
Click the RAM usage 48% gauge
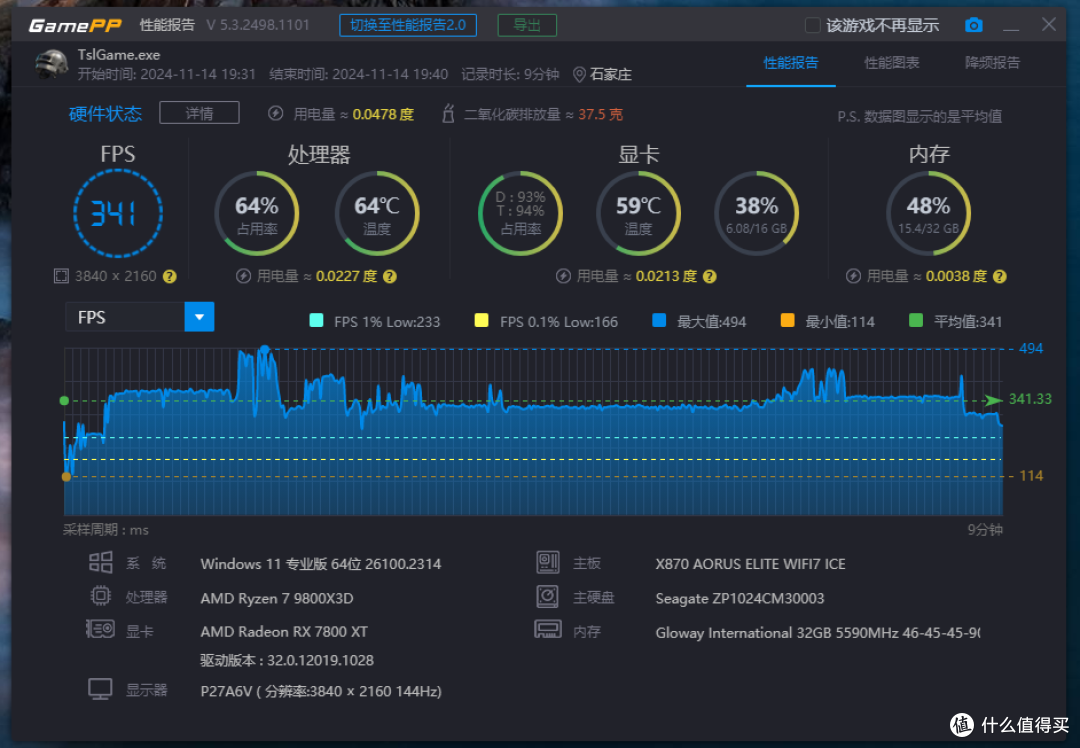click(x=928, y=214)
